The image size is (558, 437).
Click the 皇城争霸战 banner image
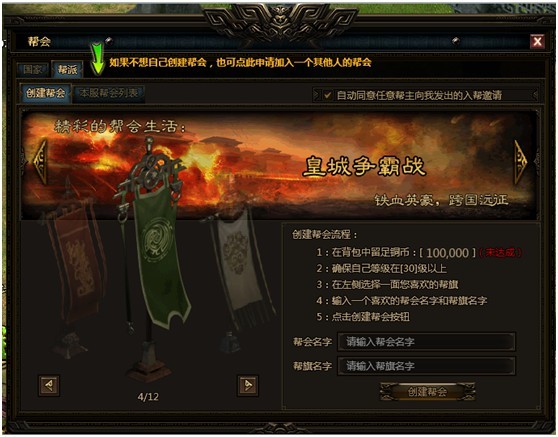coord(279,165)
